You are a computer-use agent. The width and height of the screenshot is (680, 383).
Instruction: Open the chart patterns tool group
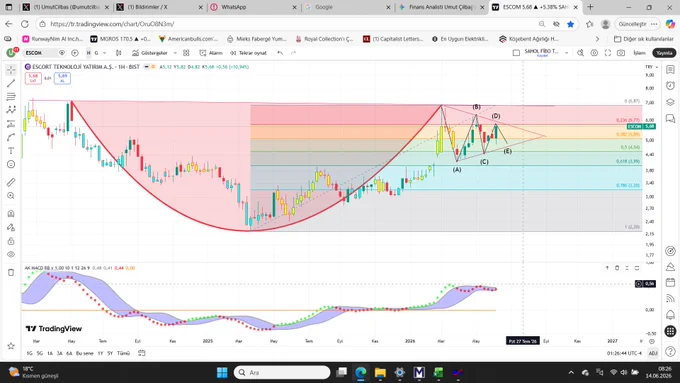pyautogui.click(x=11, y=110)
